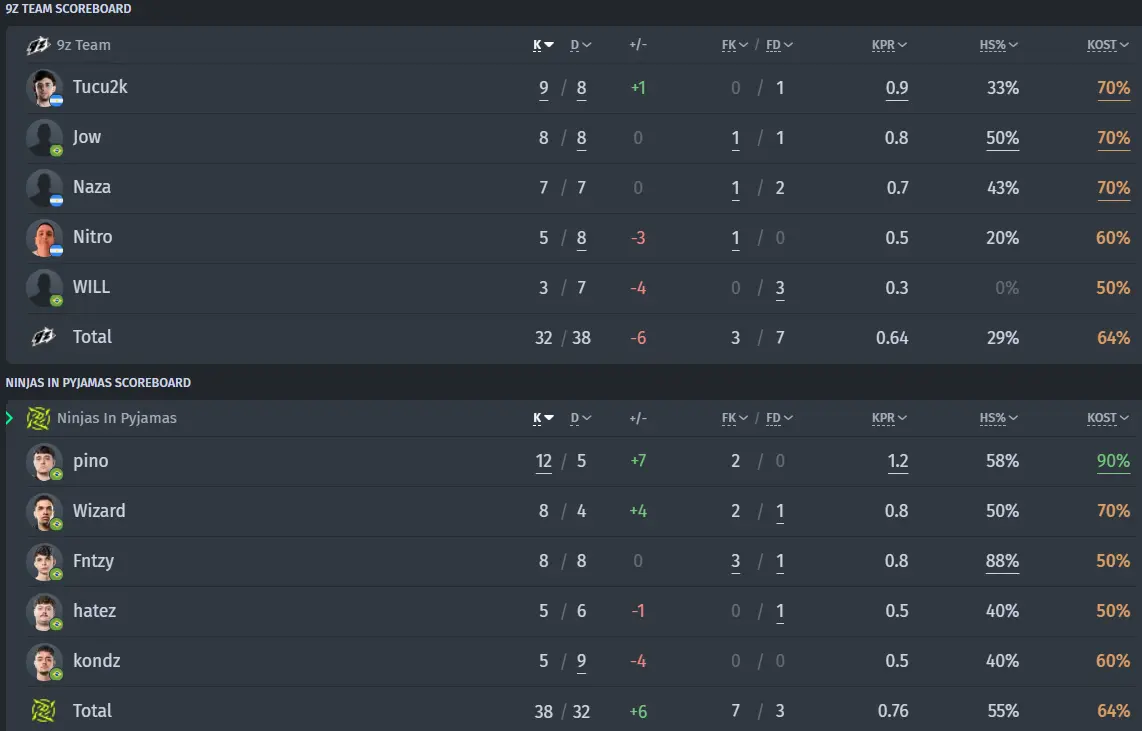Viewport: 1142px width, 731px height.
Task: Click the NIP logo beside the bottom Total
Action: 43,711
